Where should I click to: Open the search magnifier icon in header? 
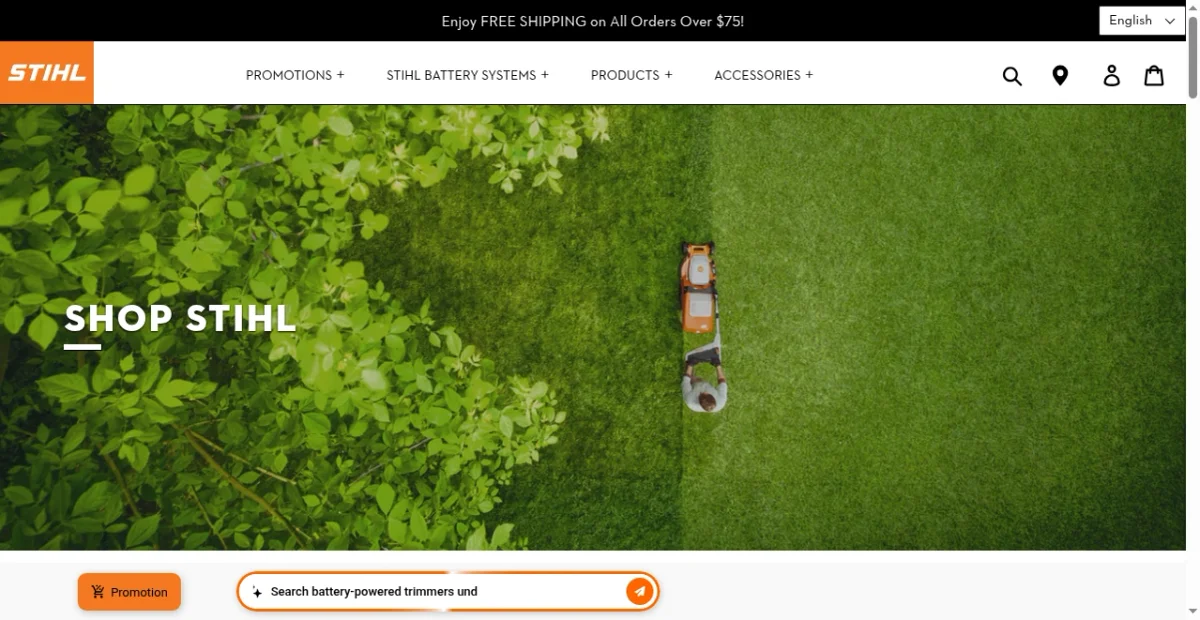1012,76
